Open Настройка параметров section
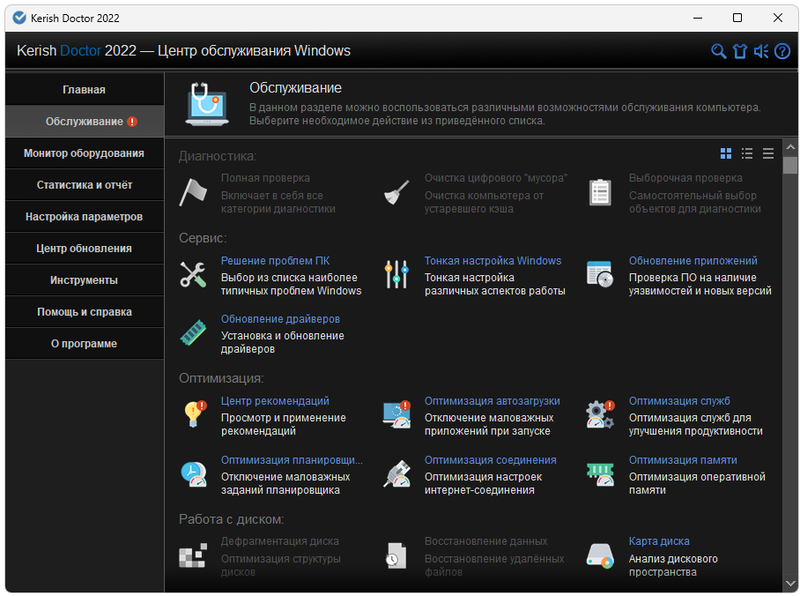 pyautogui.click(x=84, y=216)
